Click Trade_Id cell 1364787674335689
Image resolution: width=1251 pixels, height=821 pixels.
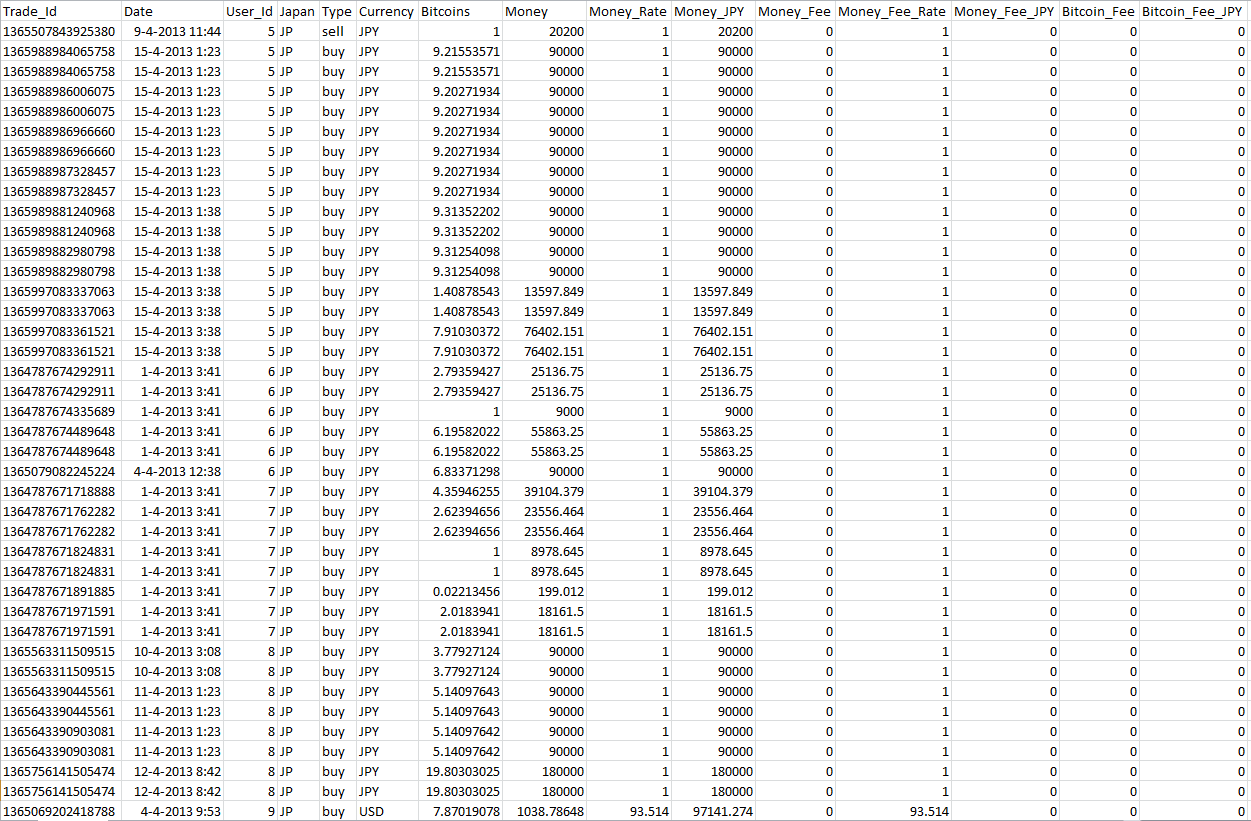click(61, 411)
